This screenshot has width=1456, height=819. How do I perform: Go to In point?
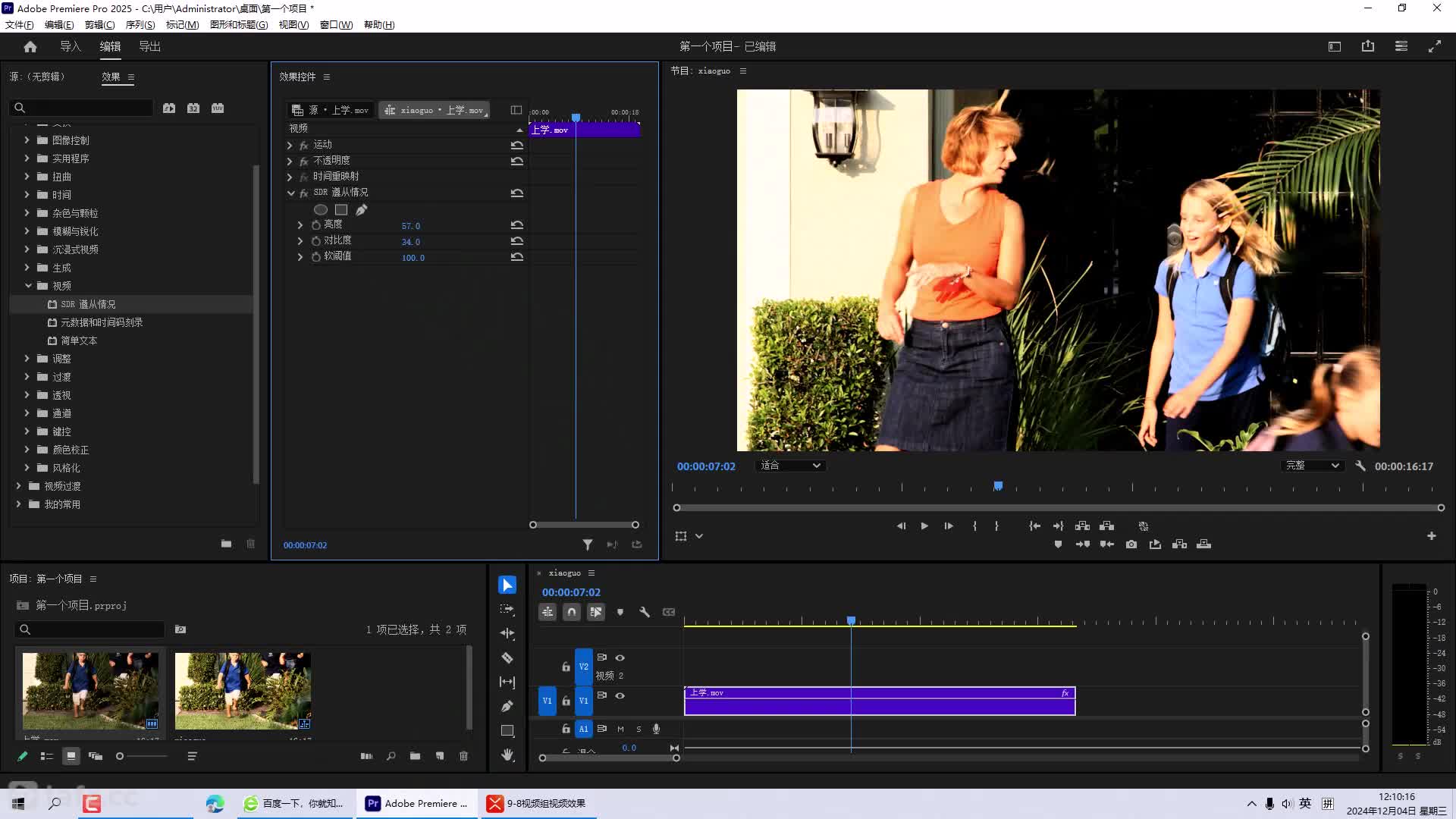[x=1034, y=526]
